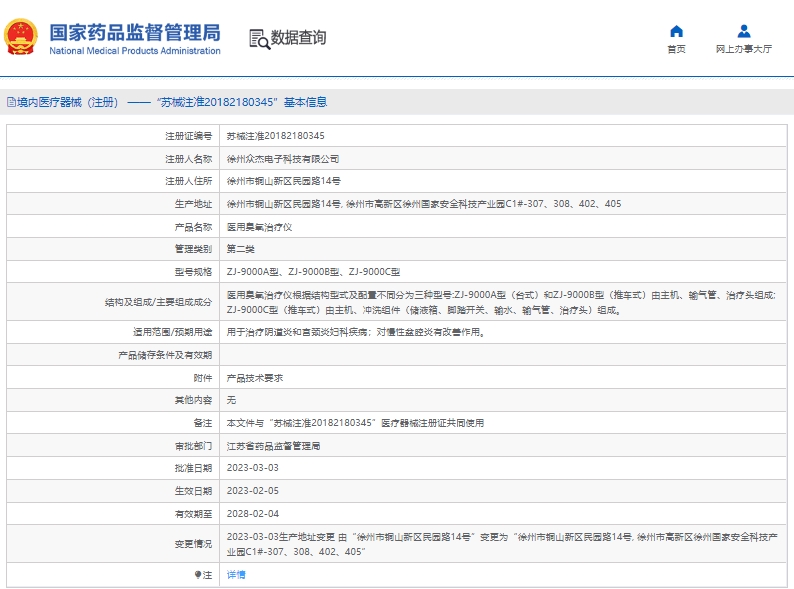Image resolution: width=794 pixels, height=589 pixels.
Task: Click the 注册证编号 label
Action: click(188, 136)
